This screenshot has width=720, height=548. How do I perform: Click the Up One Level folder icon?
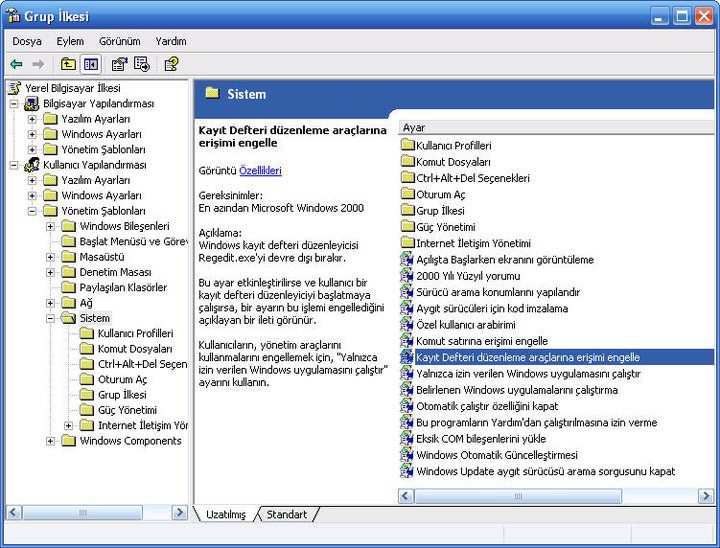point(68,64)
